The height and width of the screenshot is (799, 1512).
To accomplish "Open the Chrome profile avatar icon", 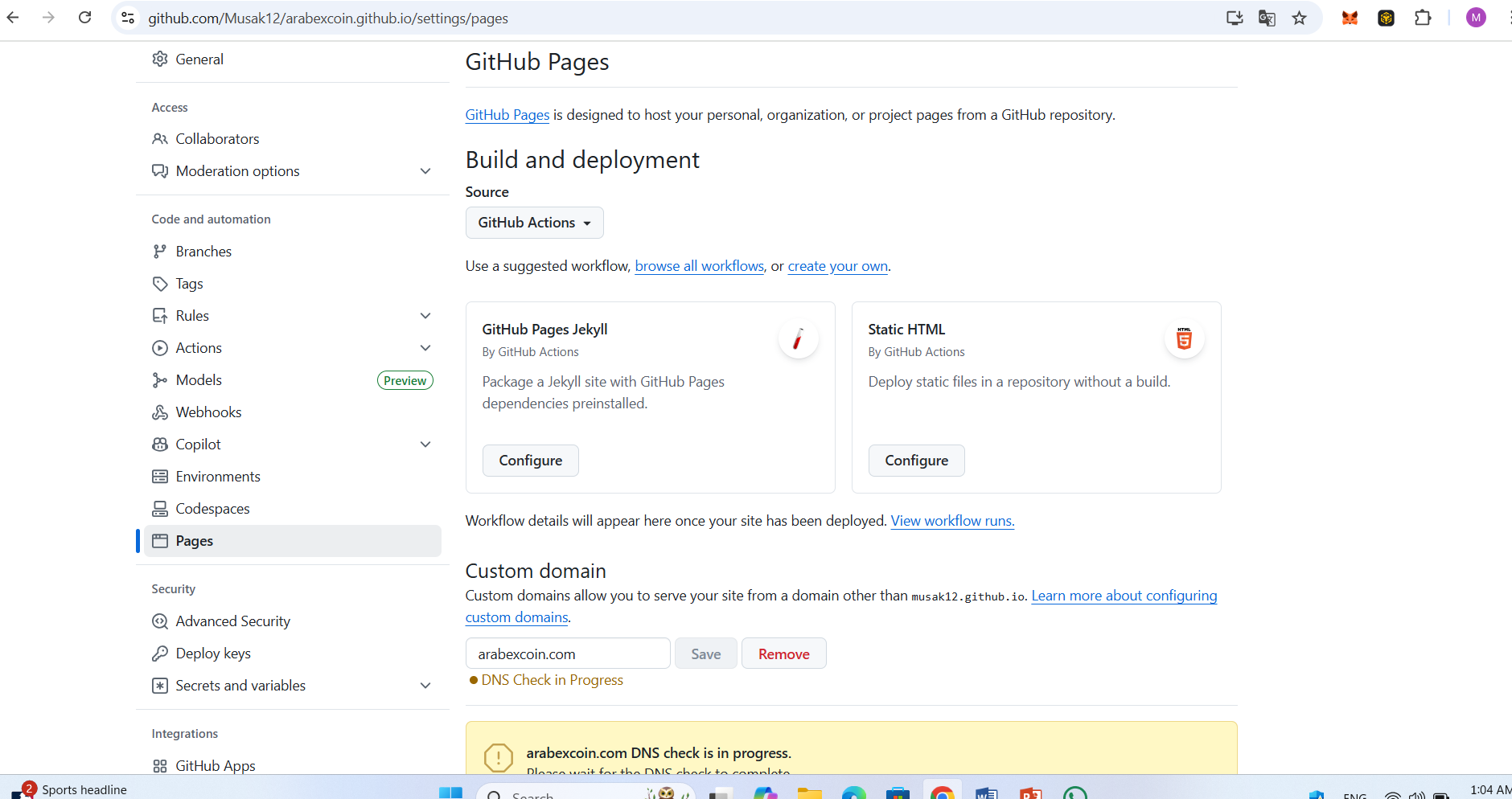I will (x=1476, y=18).
